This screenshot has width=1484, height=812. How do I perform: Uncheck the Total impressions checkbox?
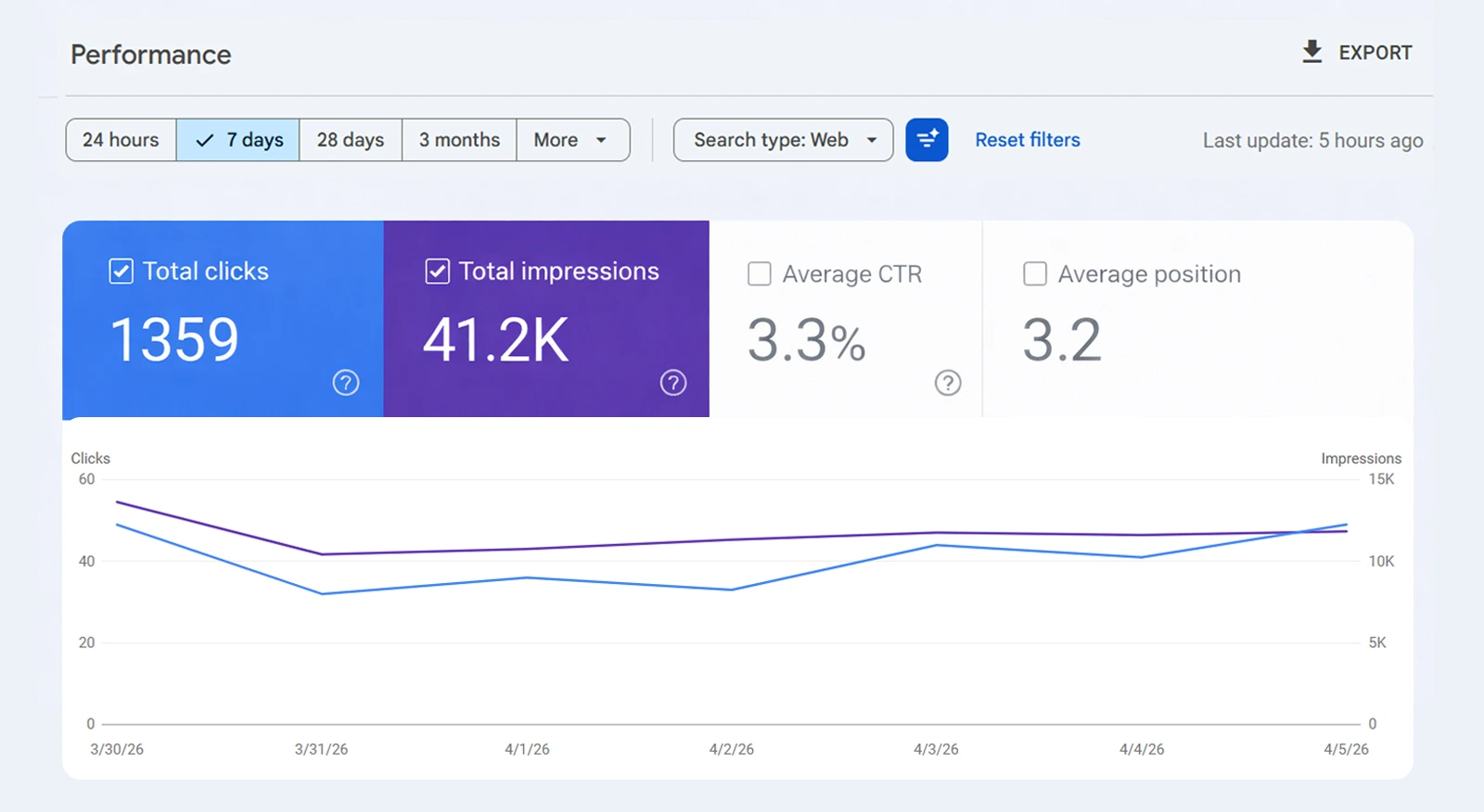[x=437, y=272]
